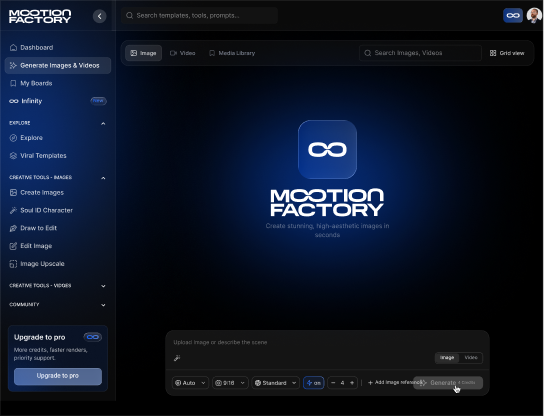The image size is (544, 416).
Task: Select Video in the Image/Video toggle
Action: (471, 357)
